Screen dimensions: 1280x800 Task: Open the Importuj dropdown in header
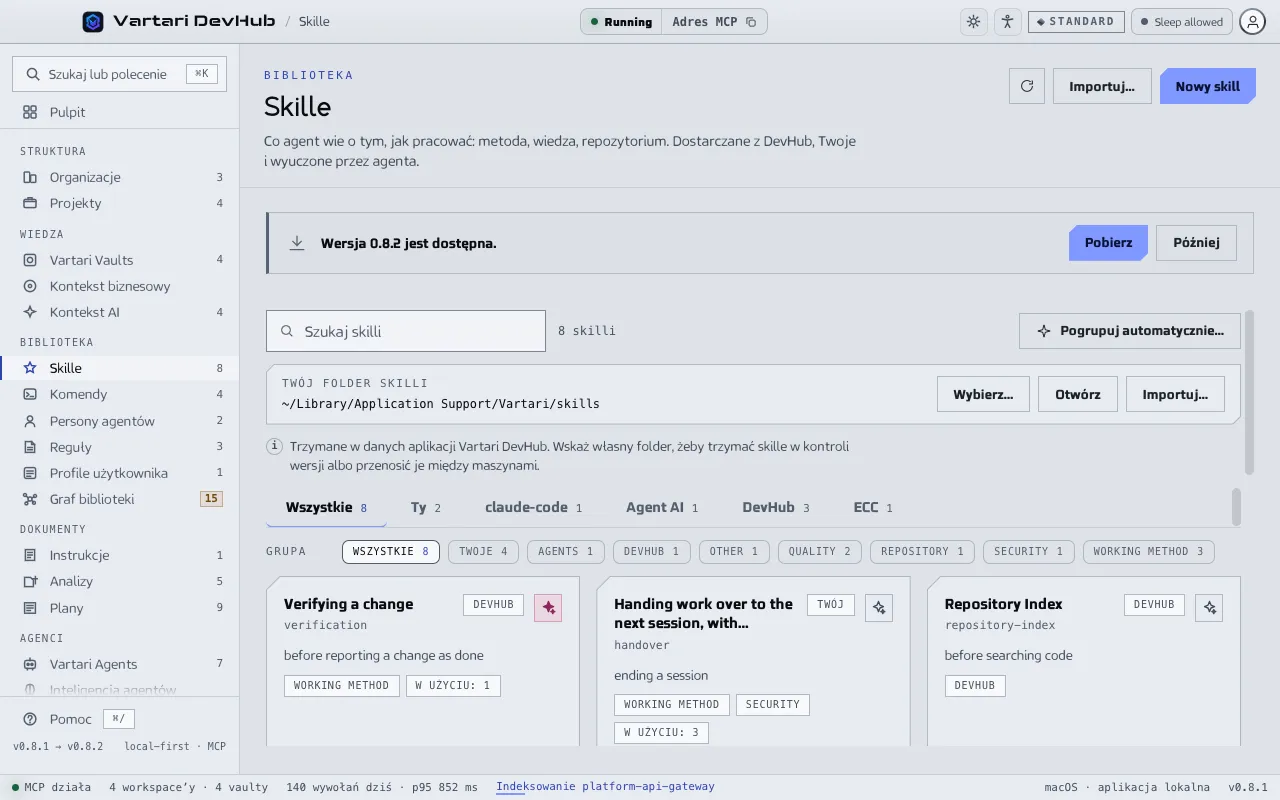click(1101, 86)
